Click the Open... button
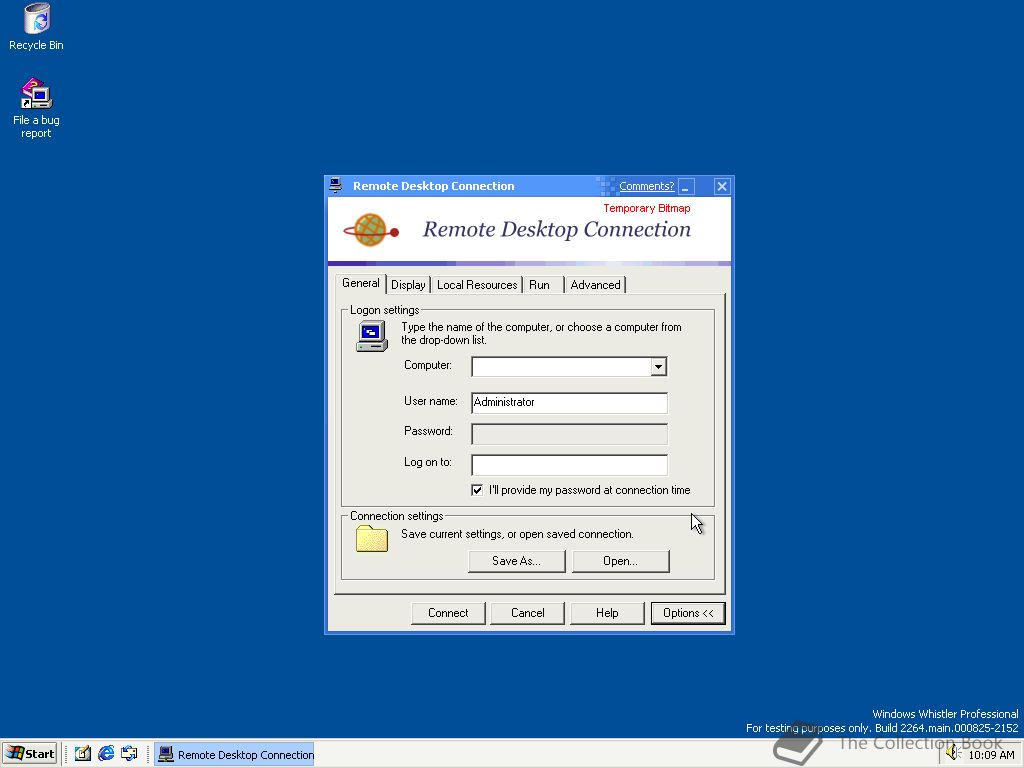The width and height of the screenshot is (1024, 768). coord(620,561)
